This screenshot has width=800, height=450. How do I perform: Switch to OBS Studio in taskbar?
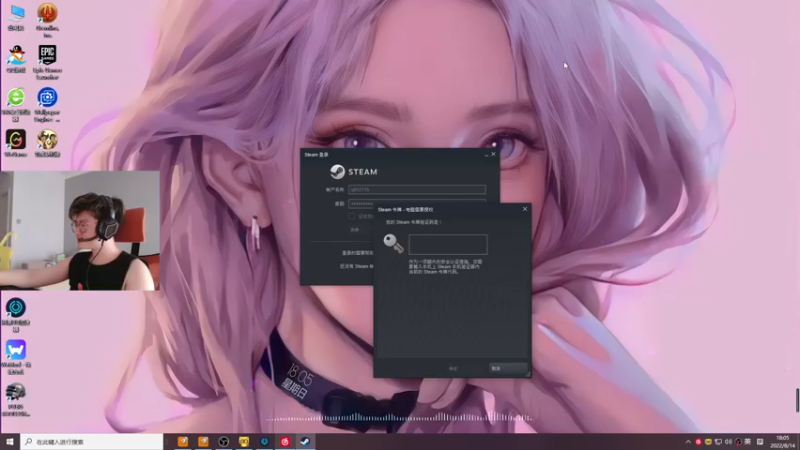pos(223,442)
